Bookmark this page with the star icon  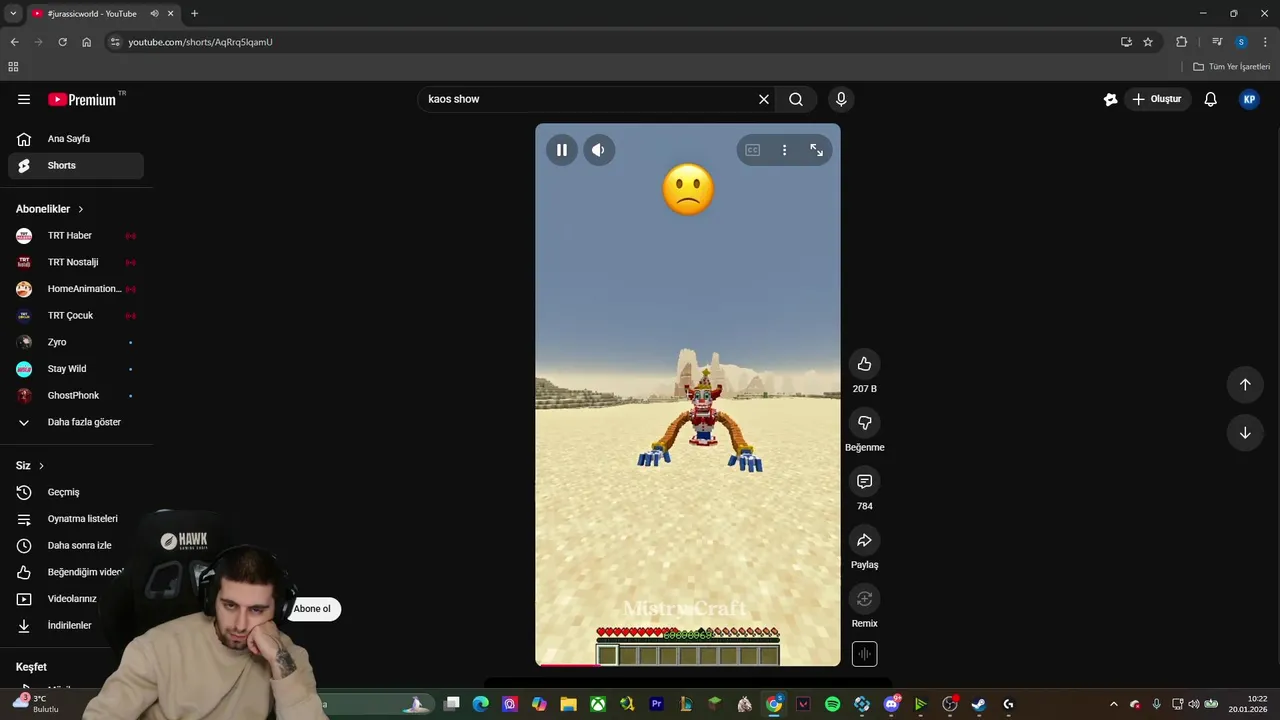tap(1148, 42)
